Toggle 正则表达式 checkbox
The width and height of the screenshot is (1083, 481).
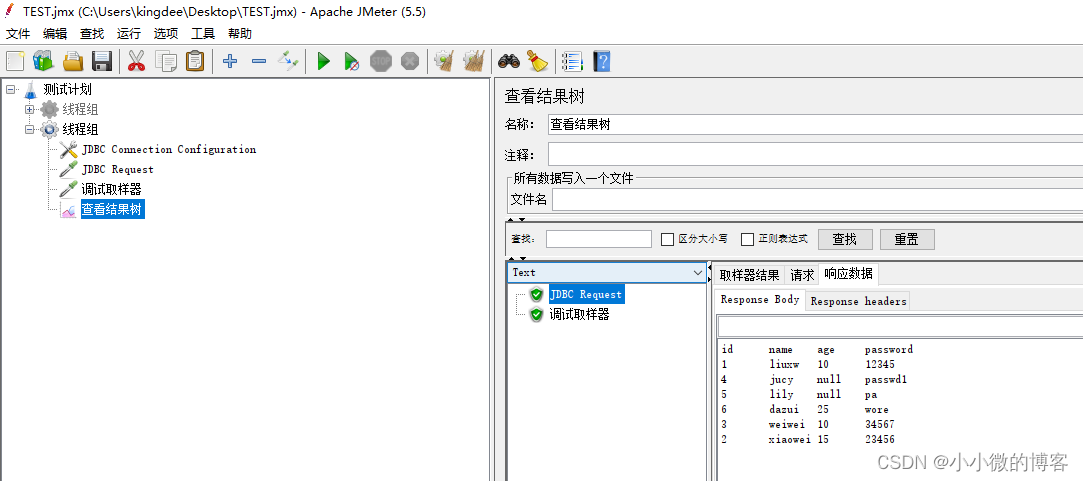click(x=747, y=239)
